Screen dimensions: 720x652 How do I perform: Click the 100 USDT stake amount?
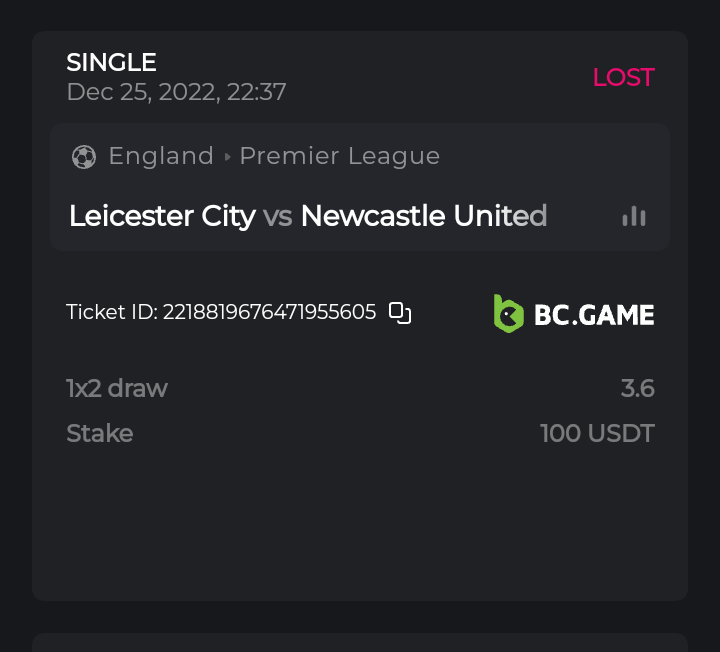[x=597, y=433]
